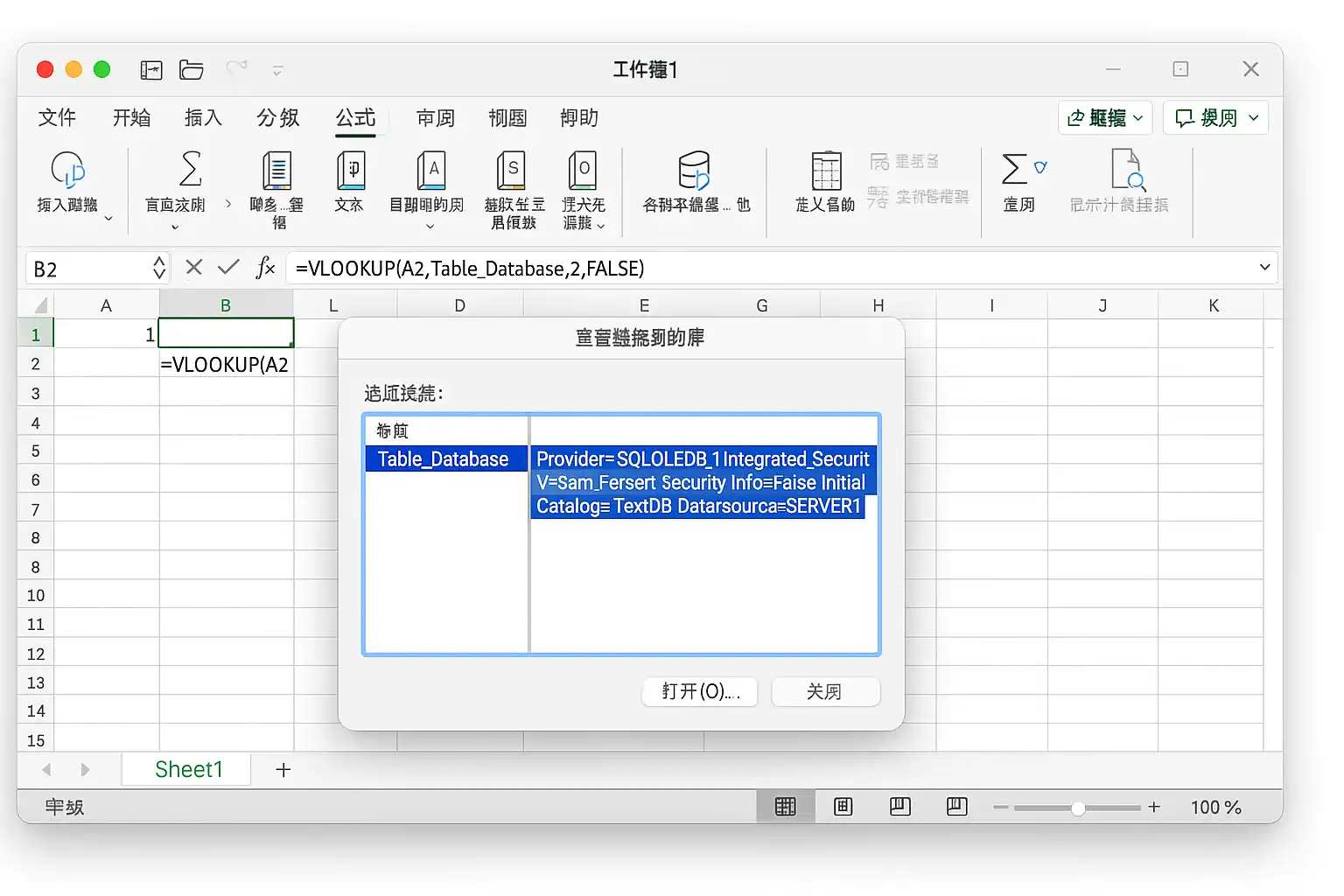Expand the formula bar chevron
The image size is (1344, 896).
[x=1264, y=268]
